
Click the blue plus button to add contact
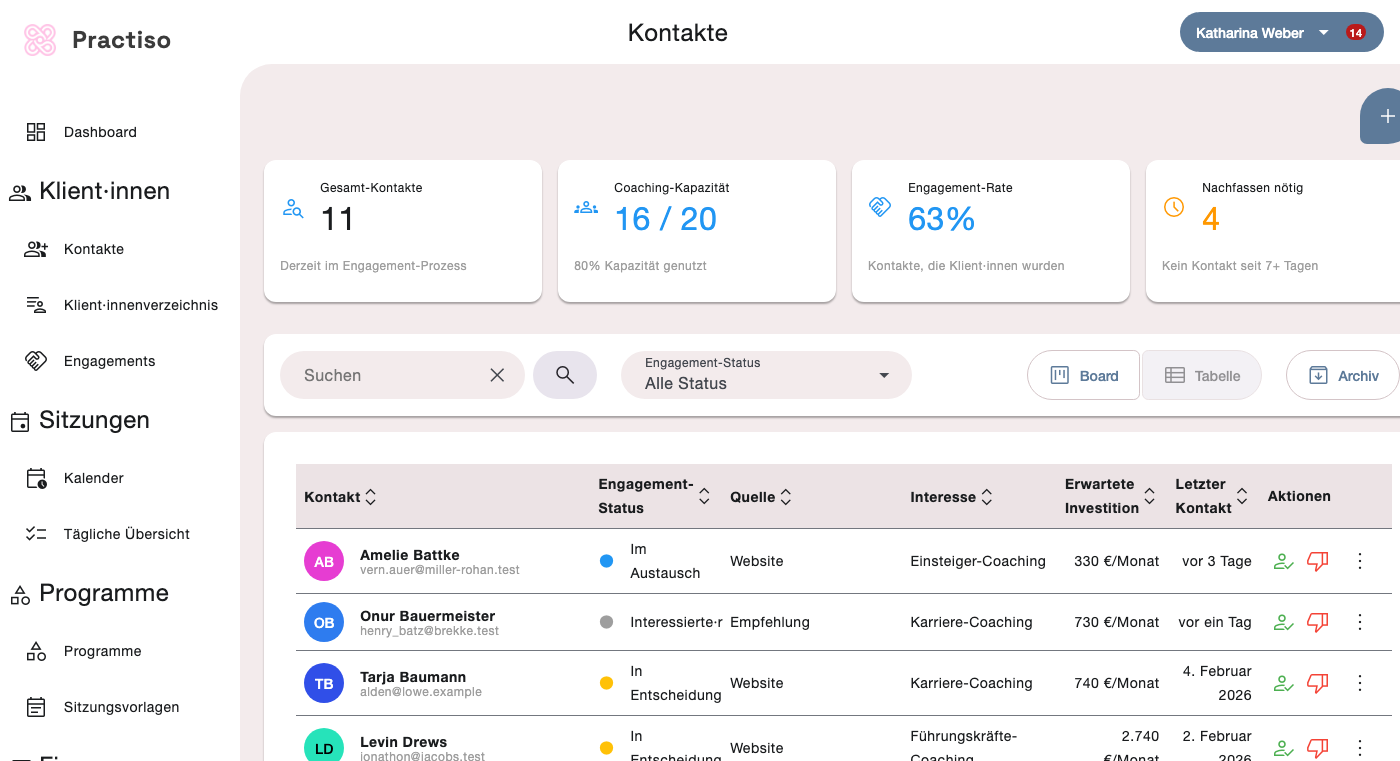click(x=1388, y=116)
